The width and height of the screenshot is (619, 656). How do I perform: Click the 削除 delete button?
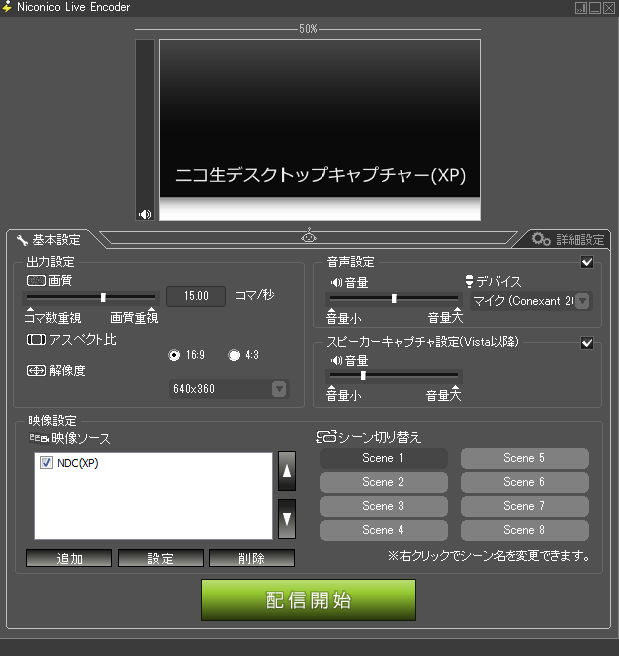(x=252, y=558)
